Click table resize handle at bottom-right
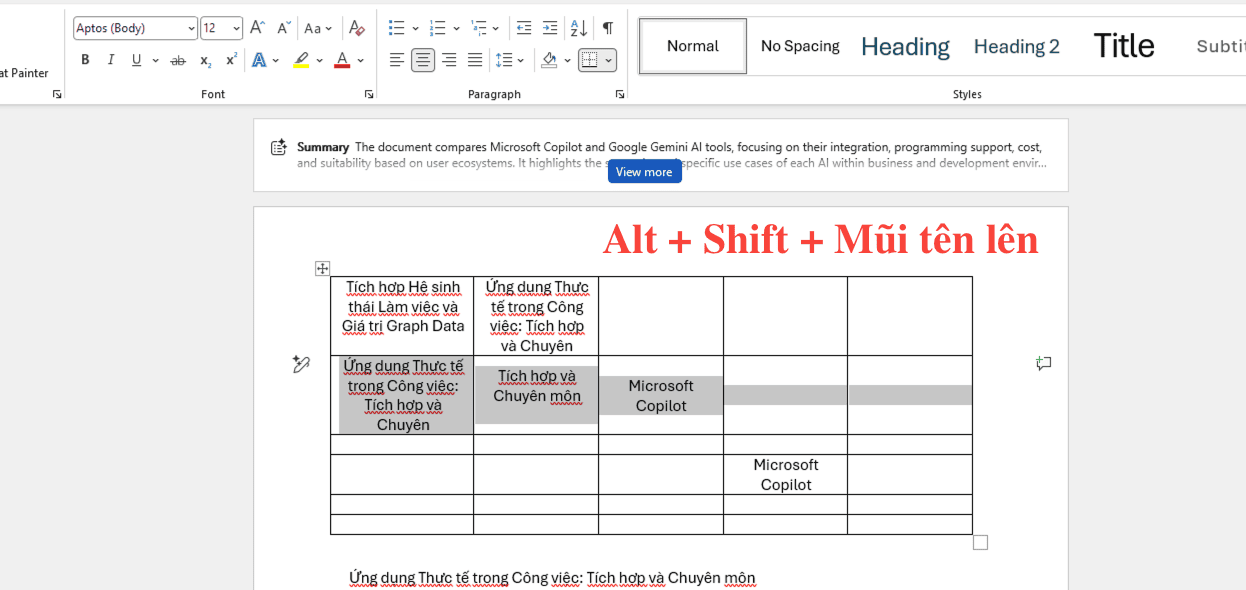Screen dimensions: 1246x590 [x=980, y=542]
